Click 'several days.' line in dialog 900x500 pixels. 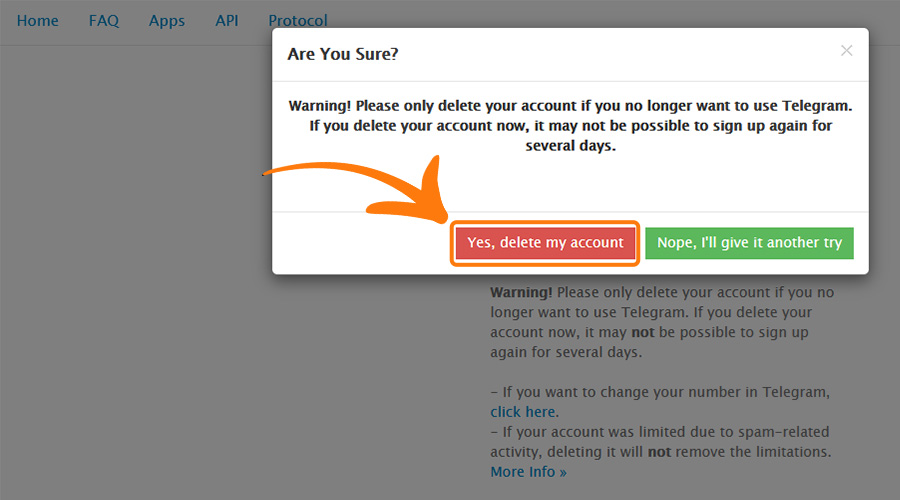tap(570, 146)
